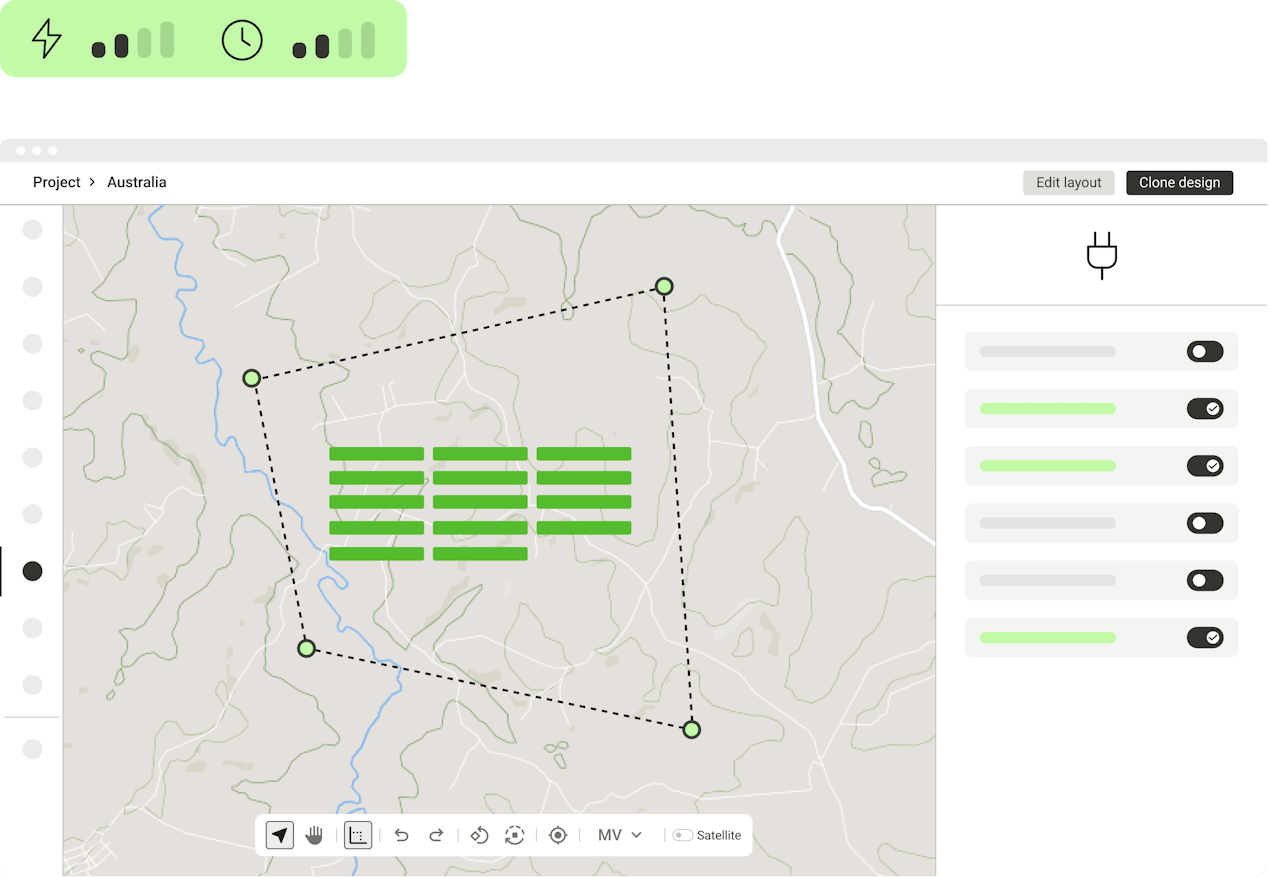Screen dimensions: 1269x877
Task: Click Australia in the breadcrumb
Action: (x=137, y=182)
